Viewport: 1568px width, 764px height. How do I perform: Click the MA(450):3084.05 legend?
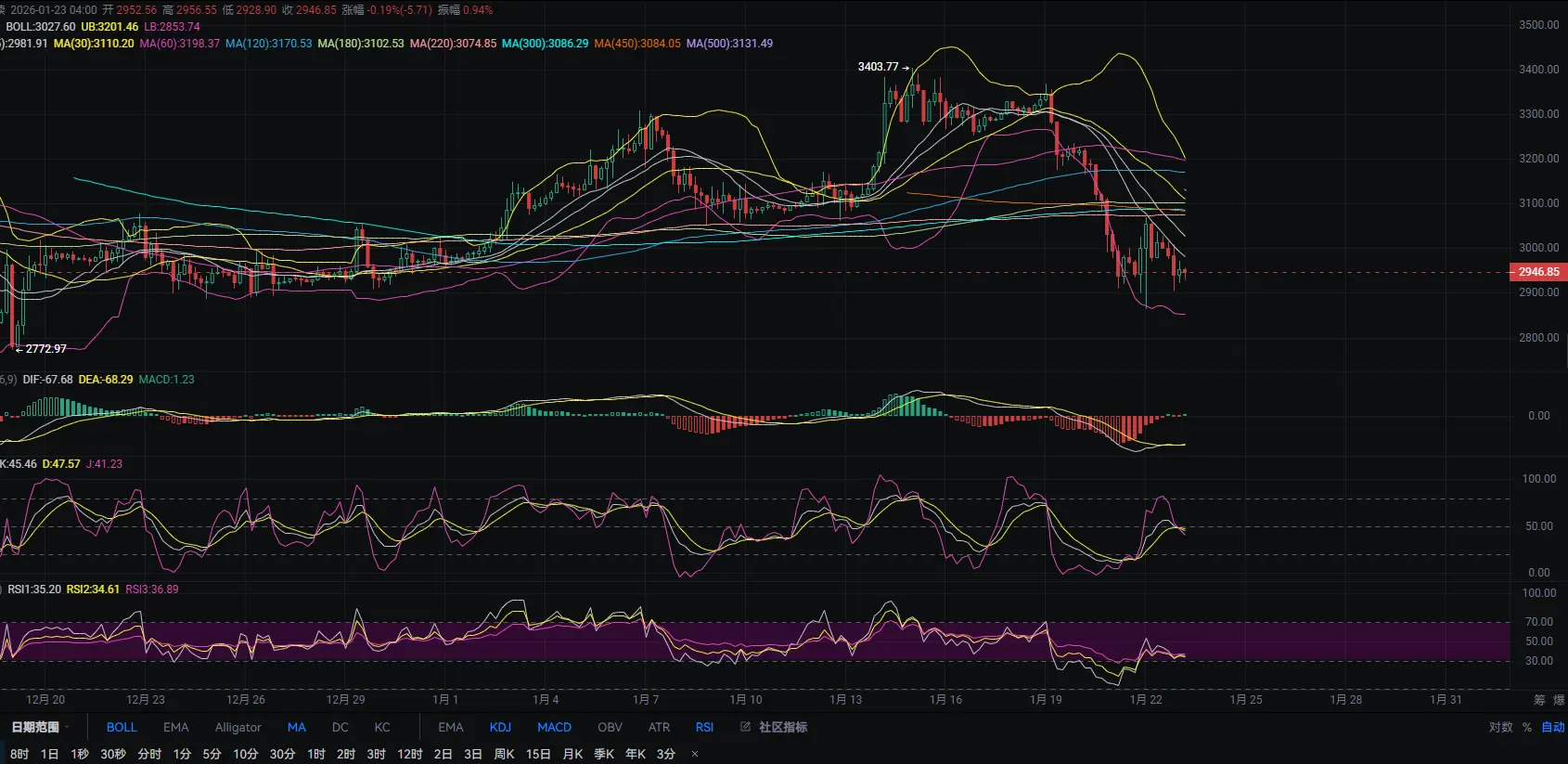[637, 44]
